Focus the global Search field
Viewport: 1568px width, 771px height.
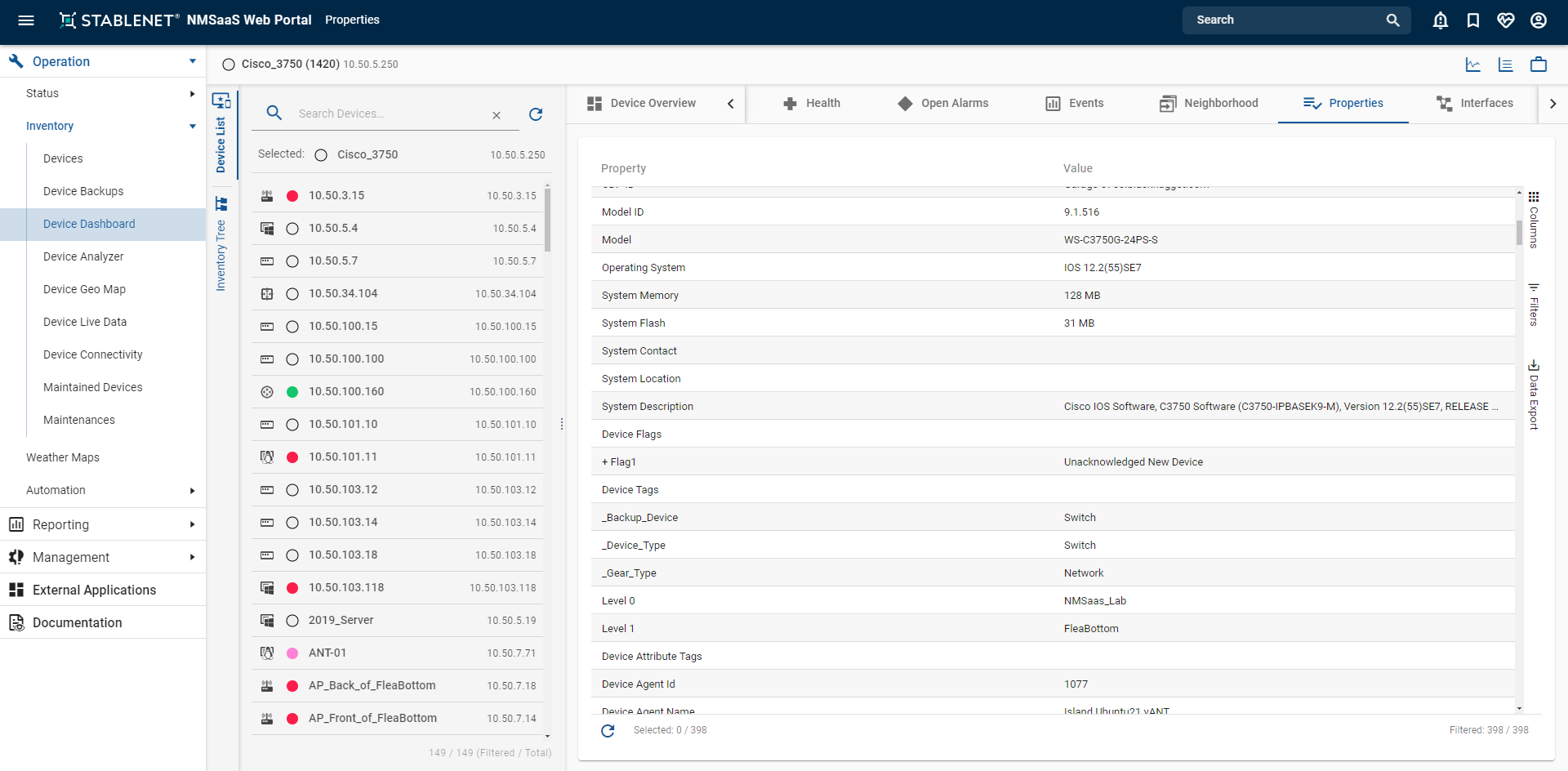[1286, 20]
